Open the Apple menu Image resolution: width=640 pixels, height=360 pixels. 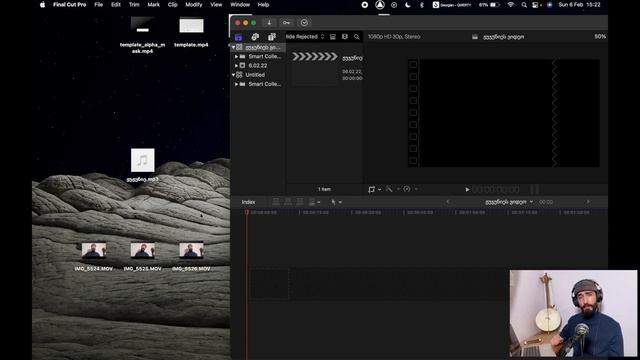pos(42,5)
